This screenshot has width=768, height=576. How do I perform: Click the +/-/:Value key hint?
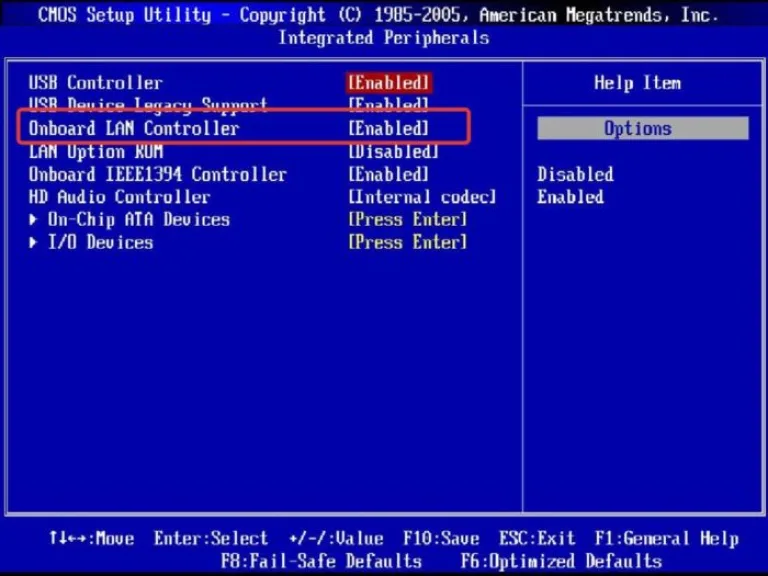[336, 538]
